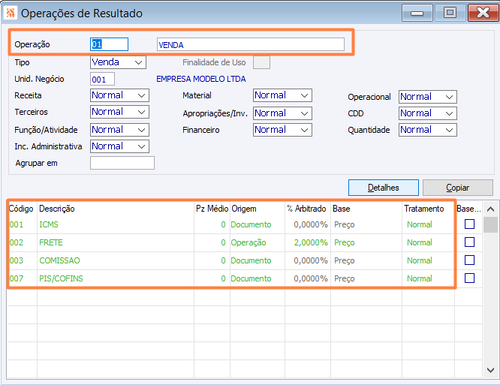The width and height of the screenshot is (500, 385).
Task: Maximize the Operações de Resultado window
Action: (450, 13)
